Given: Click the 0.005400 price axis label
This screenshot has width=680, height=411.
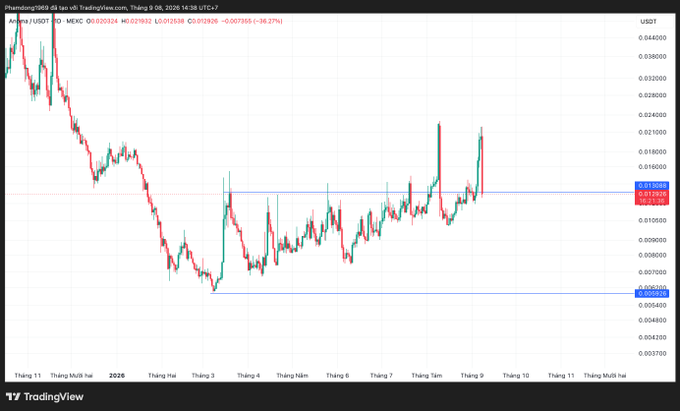Looking at the screenshot, I should coord(652,305).
